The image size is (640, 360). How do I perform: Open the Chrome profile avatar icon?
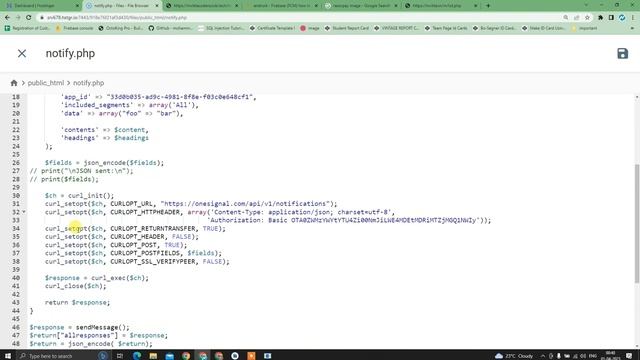(x=622, y=18)
